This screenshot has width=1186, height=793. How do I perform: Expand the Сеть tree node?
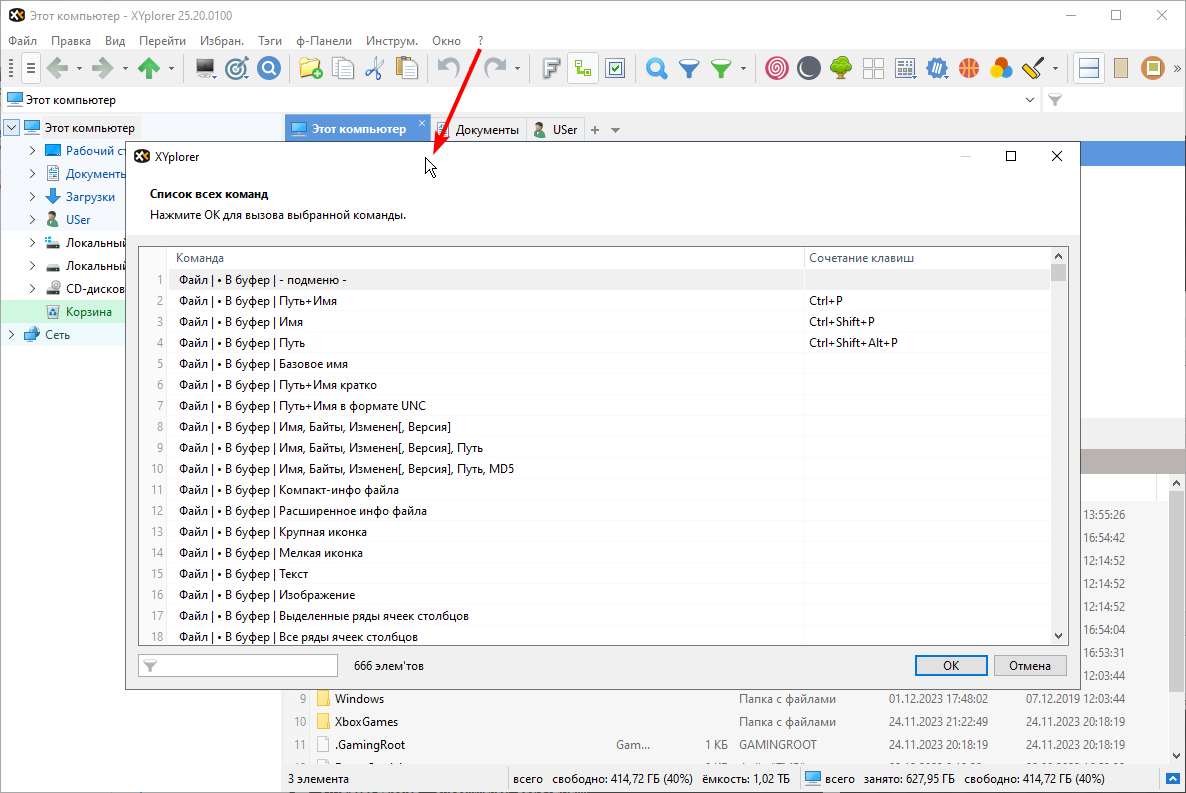click(11, 334)
